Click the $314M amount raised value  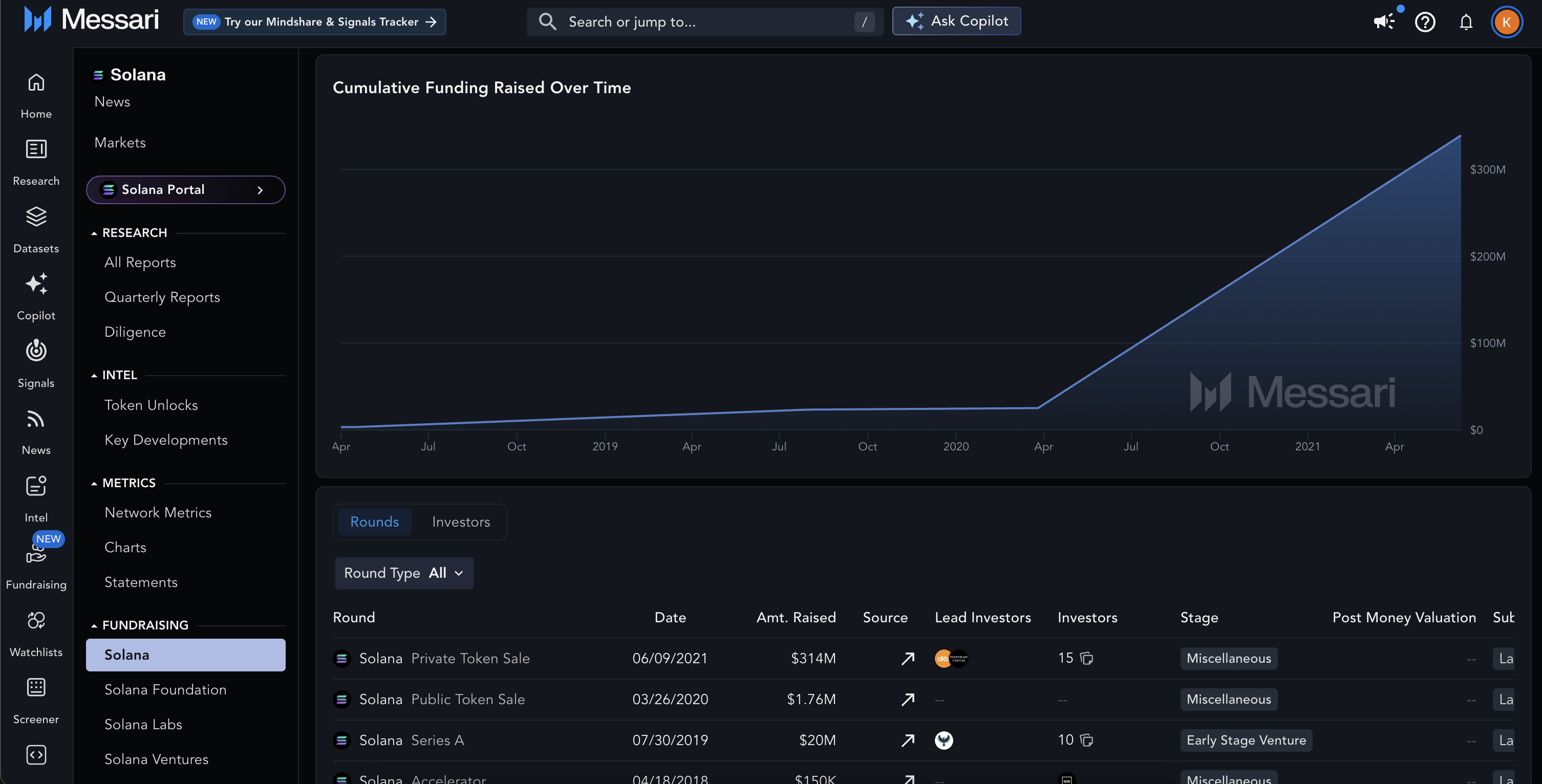point(813,658)
